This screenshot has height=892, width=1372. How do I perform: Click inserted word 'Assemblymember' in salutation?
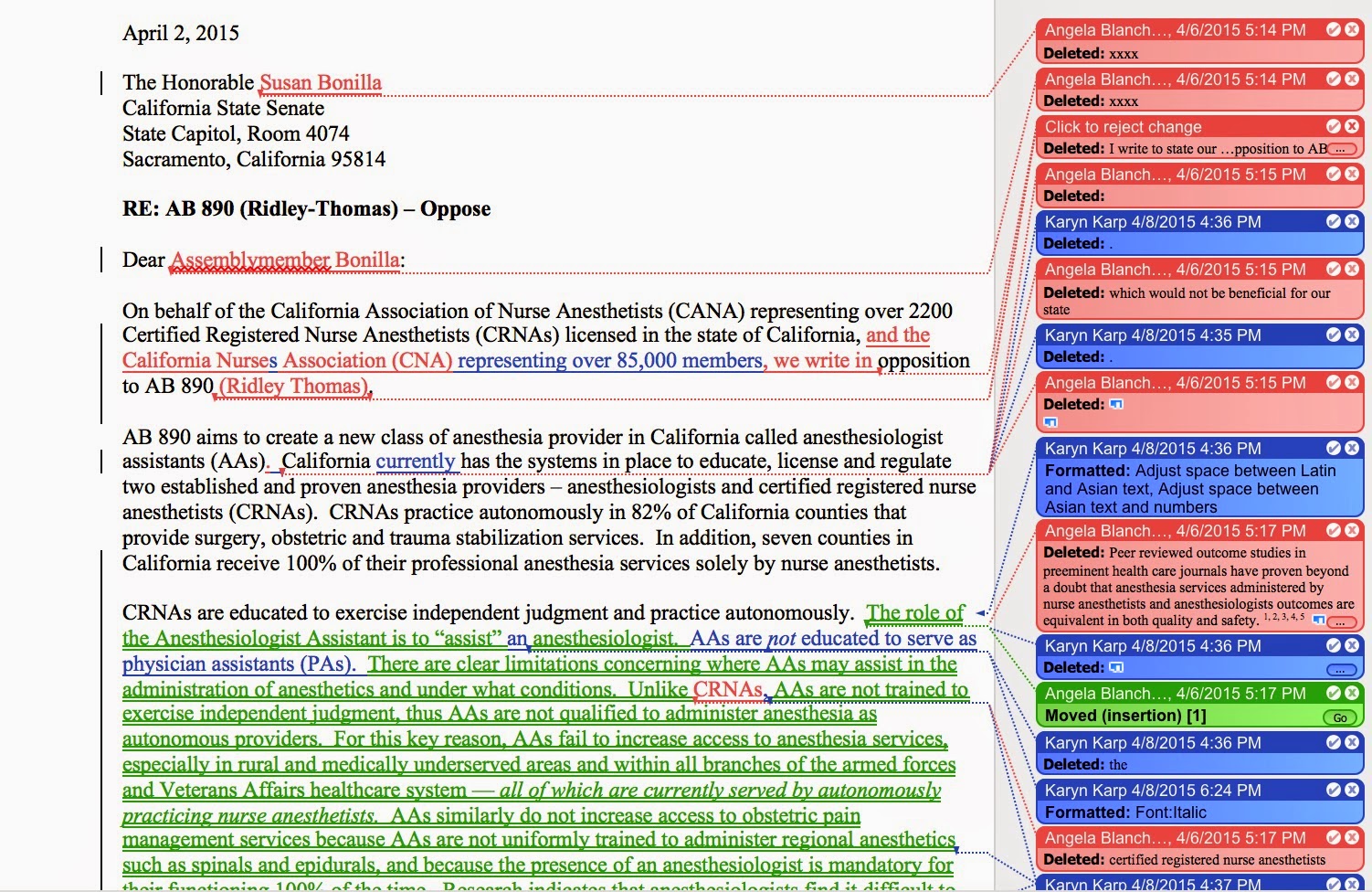(x=250, y=260)
